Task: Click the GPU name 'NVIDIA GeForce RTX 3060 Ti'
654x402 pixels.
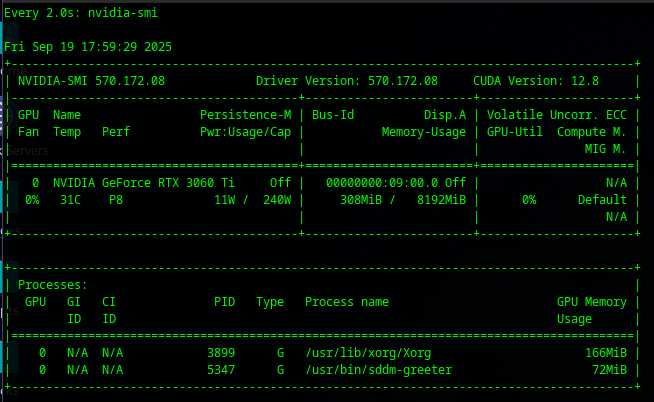Action: (144, 183)
